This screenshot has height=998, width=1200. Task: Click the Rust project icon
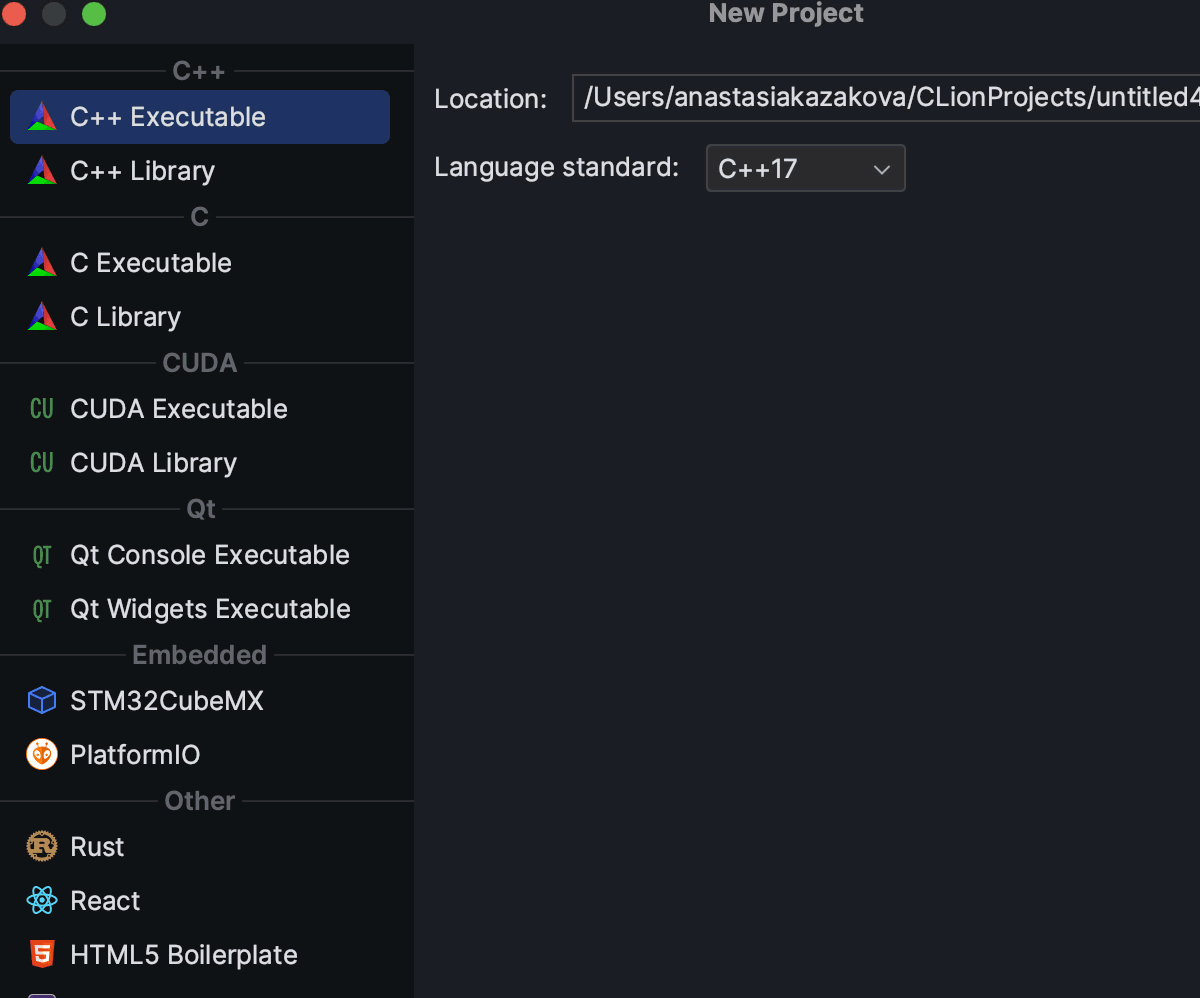41,846
